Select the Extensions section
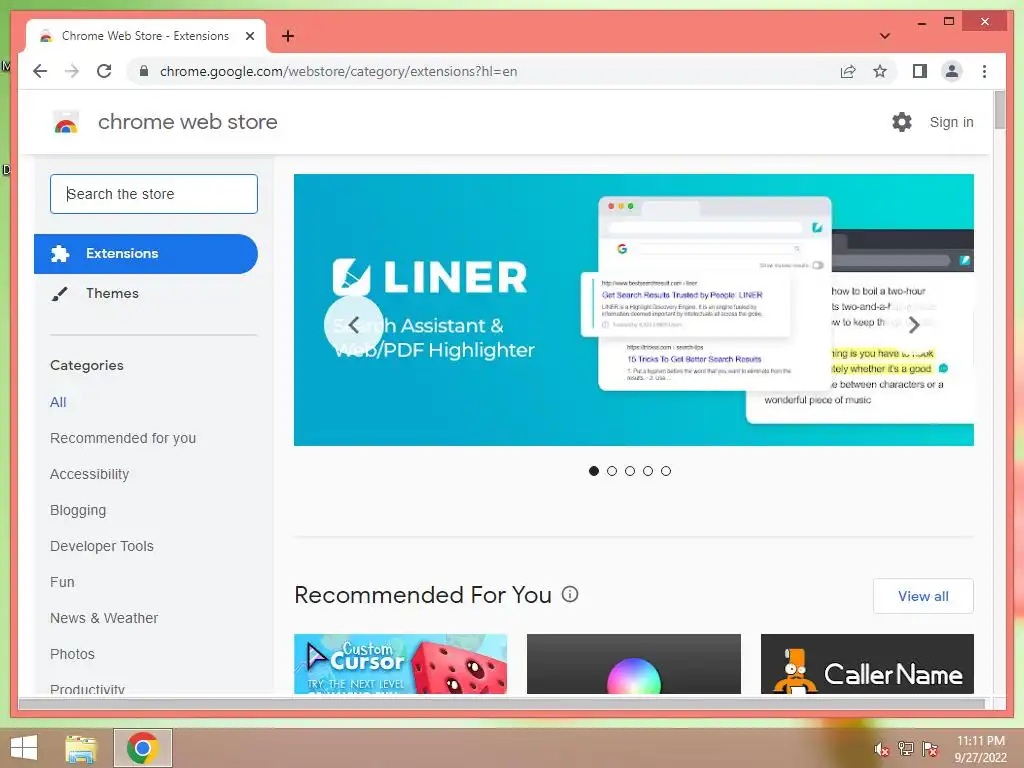The width and height of the screenshot is (1024, 768). point(146,253)
